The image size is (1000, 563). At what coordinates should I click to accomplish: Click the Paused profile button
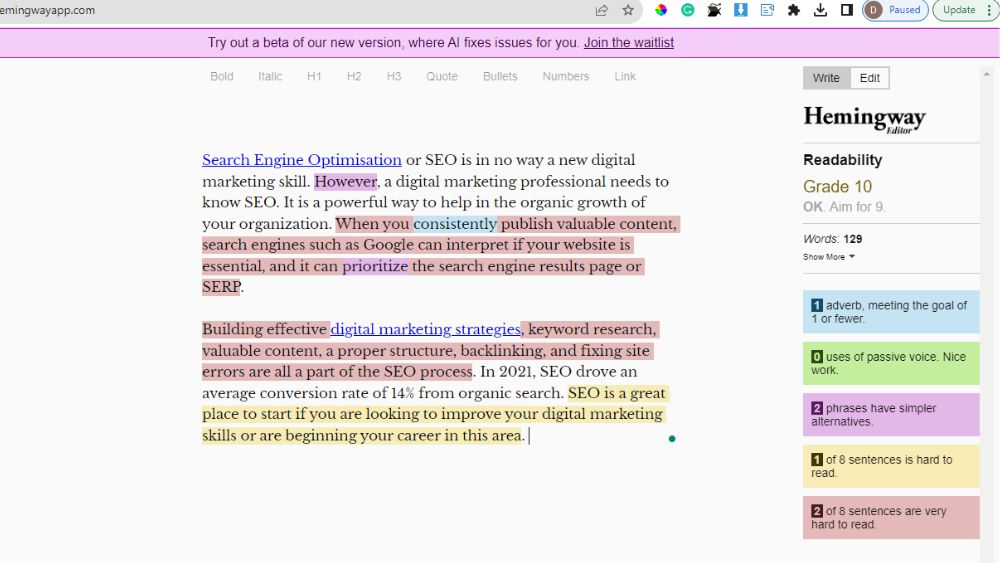895,10
